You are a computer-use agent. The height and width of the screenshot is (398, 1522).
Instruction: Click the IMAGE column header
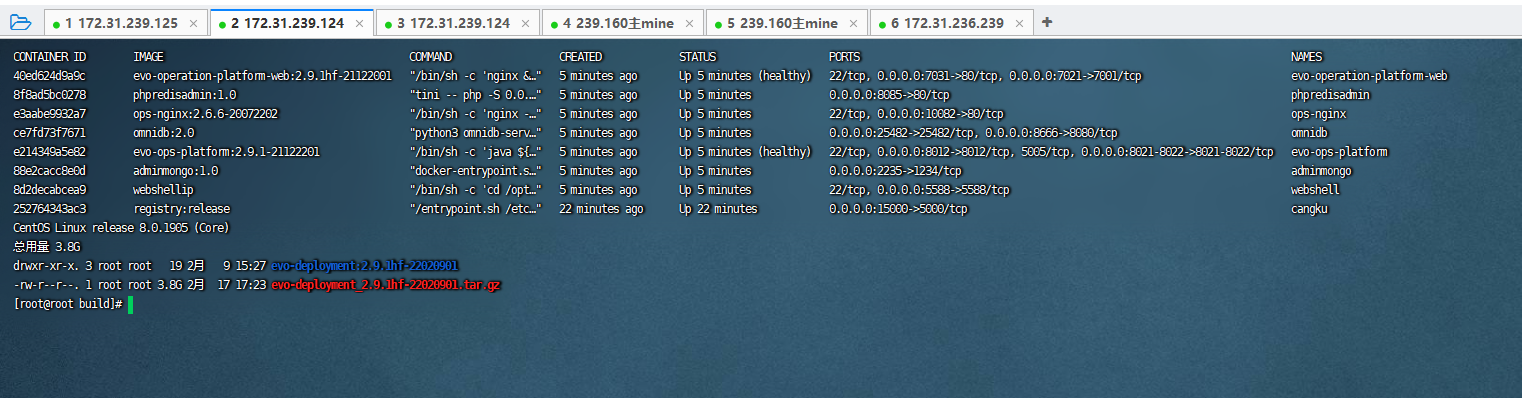(148, 57)
